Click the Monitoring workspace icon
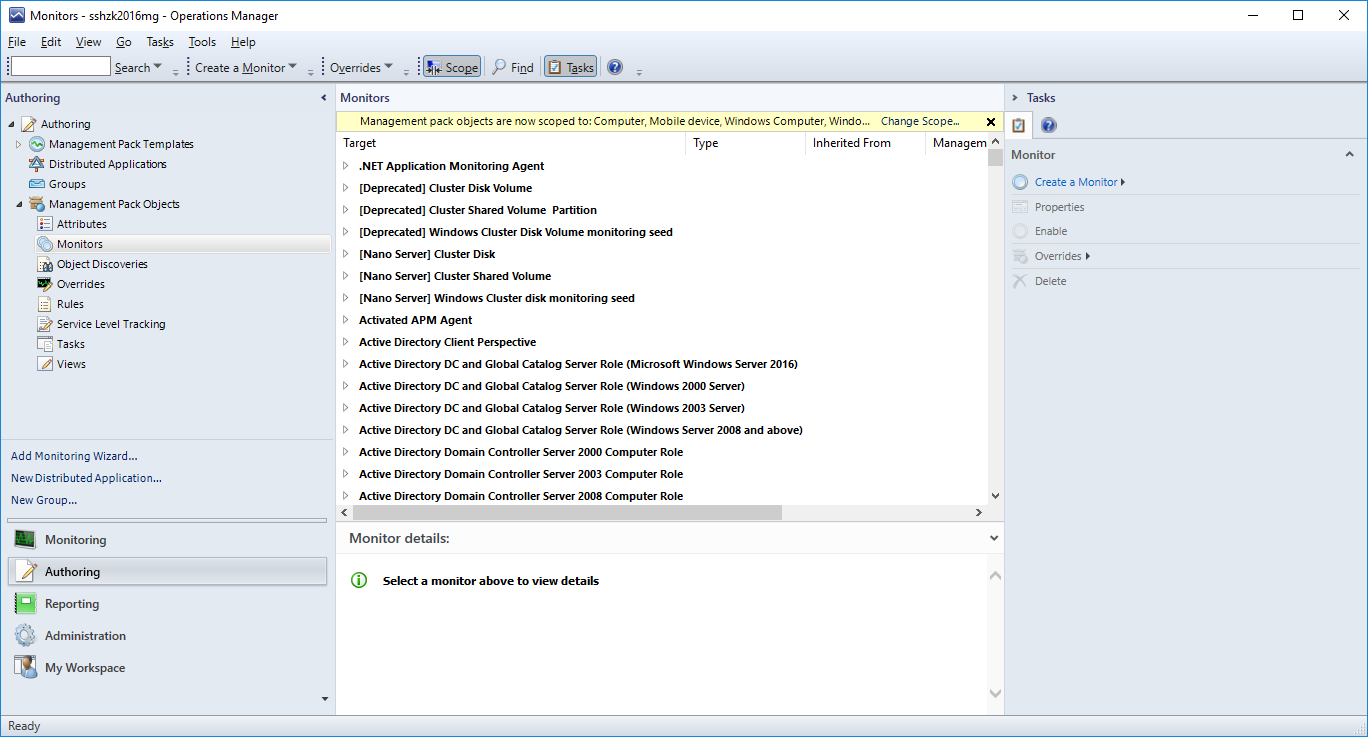 coord(25,540)
